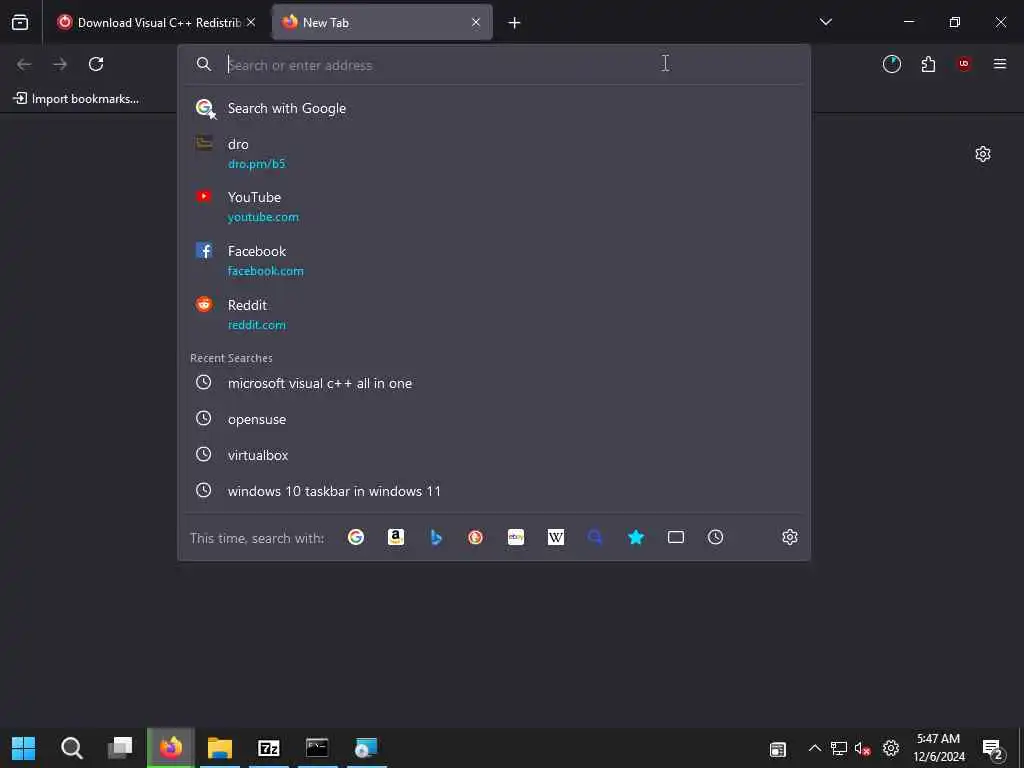Open the Windows Start menu
This screenshot has height=768, width=1024.
(x=24, y=748)
